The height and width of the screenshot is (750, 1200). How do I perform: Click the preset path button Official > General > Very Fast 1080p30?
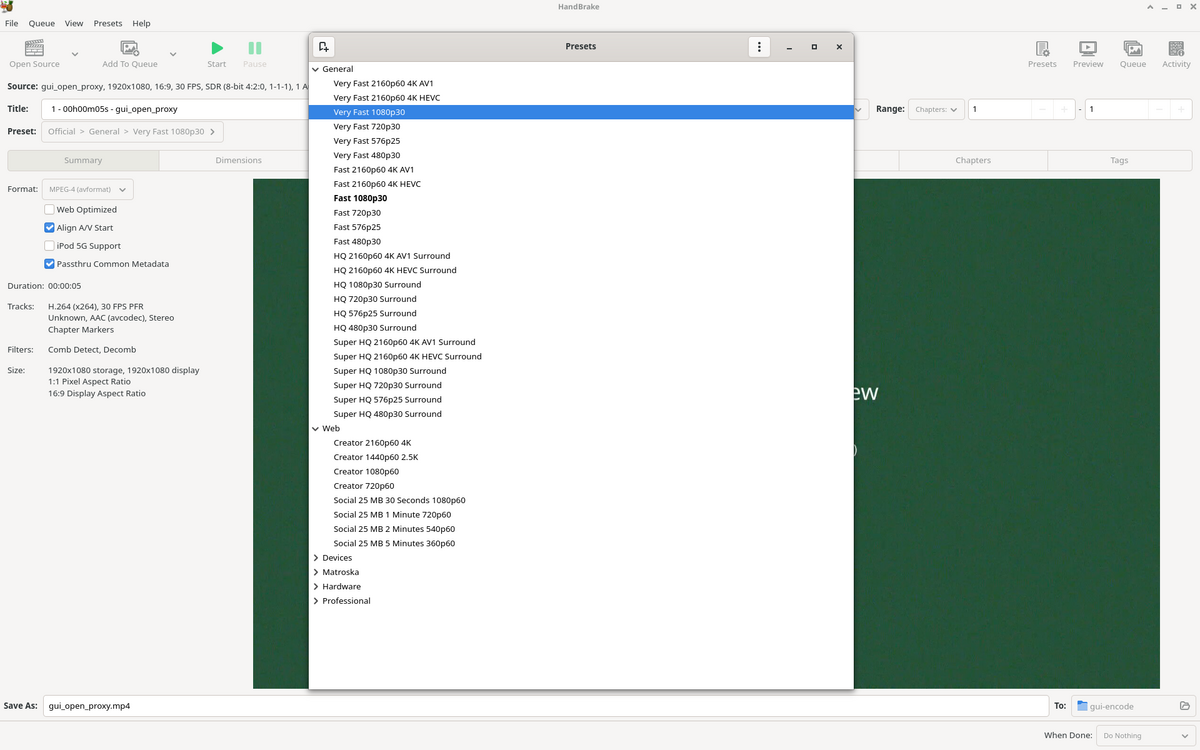pos(132,131)
